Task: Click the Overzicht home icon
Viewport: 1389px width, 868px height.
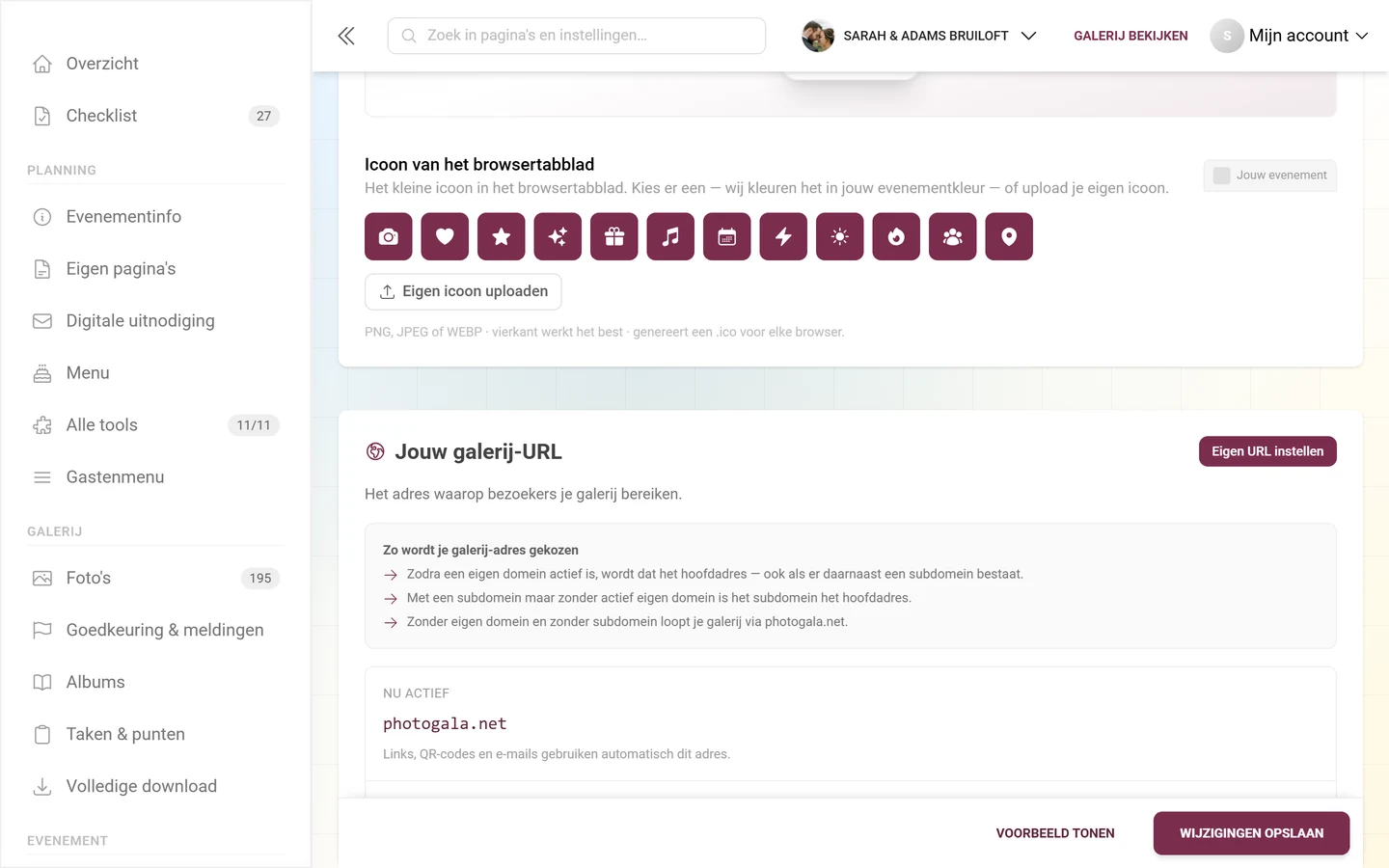Action: pos(42,64)
